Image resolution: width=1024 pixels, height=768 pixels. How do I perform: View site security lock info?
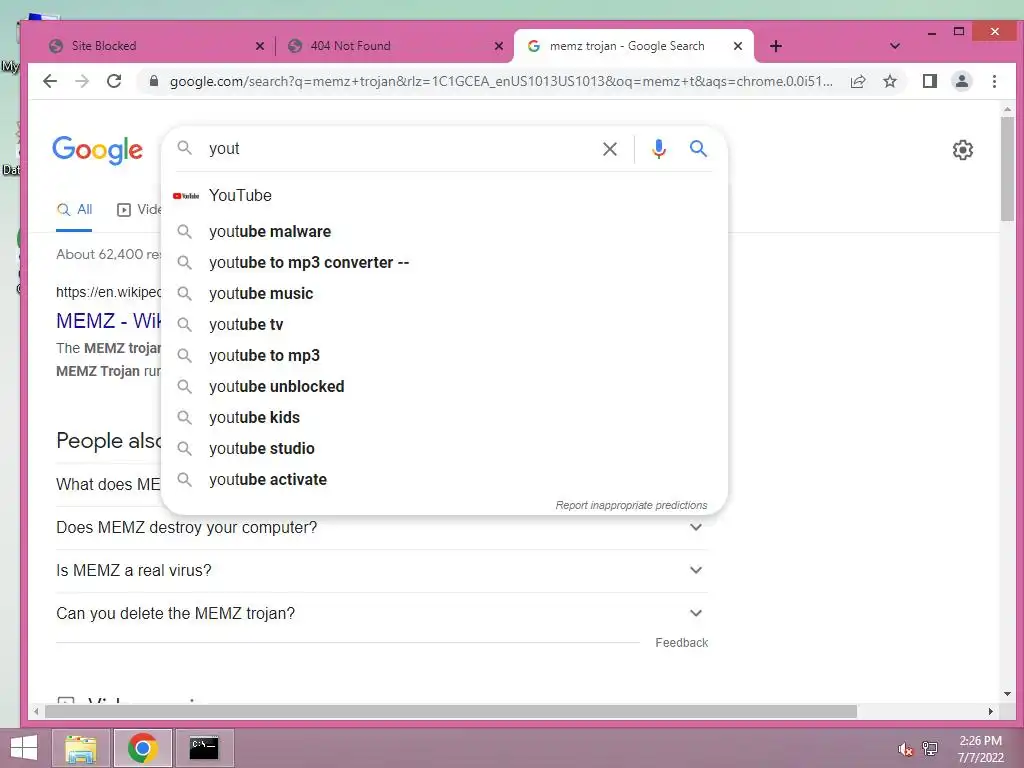(154, 82)
